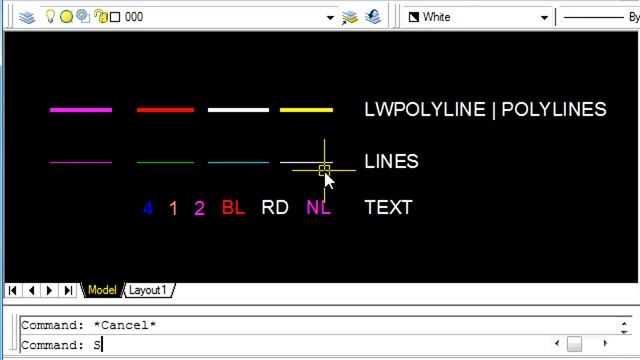Select the thick magenta polyline
Screen dimensions: 640x360
coord(81,110)
